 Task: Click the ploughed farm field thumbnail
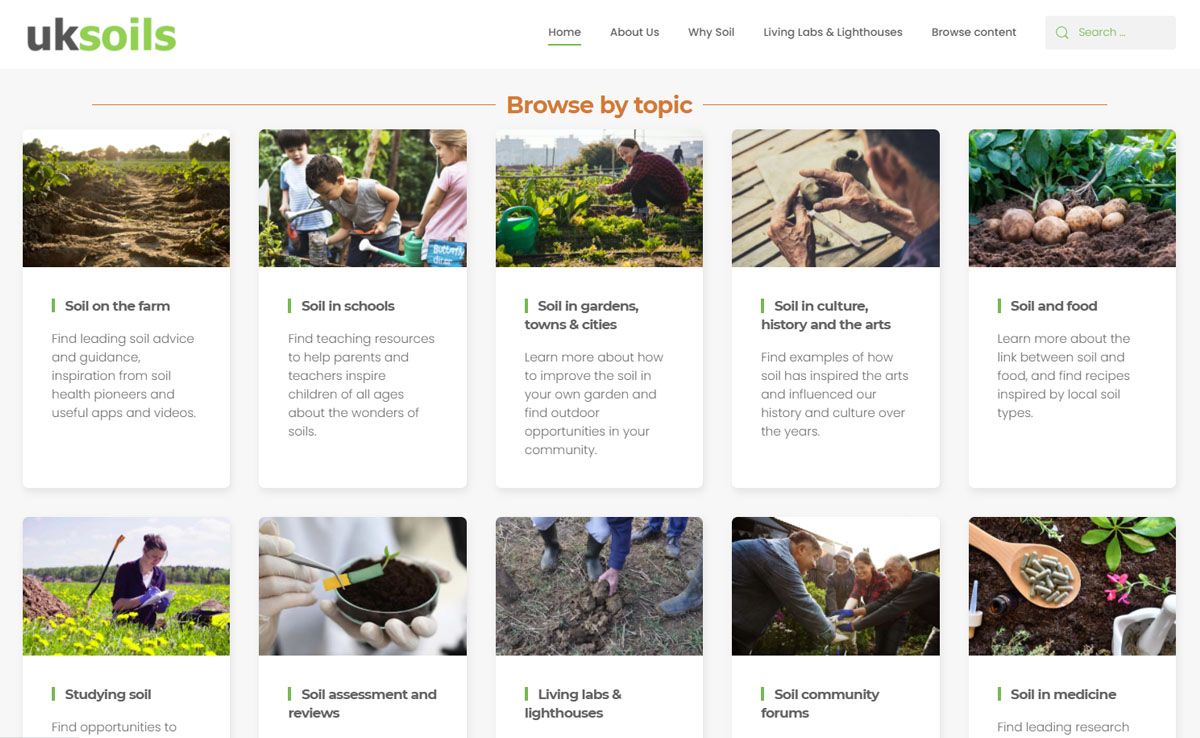pyautogui.click(x=126, y=198)
